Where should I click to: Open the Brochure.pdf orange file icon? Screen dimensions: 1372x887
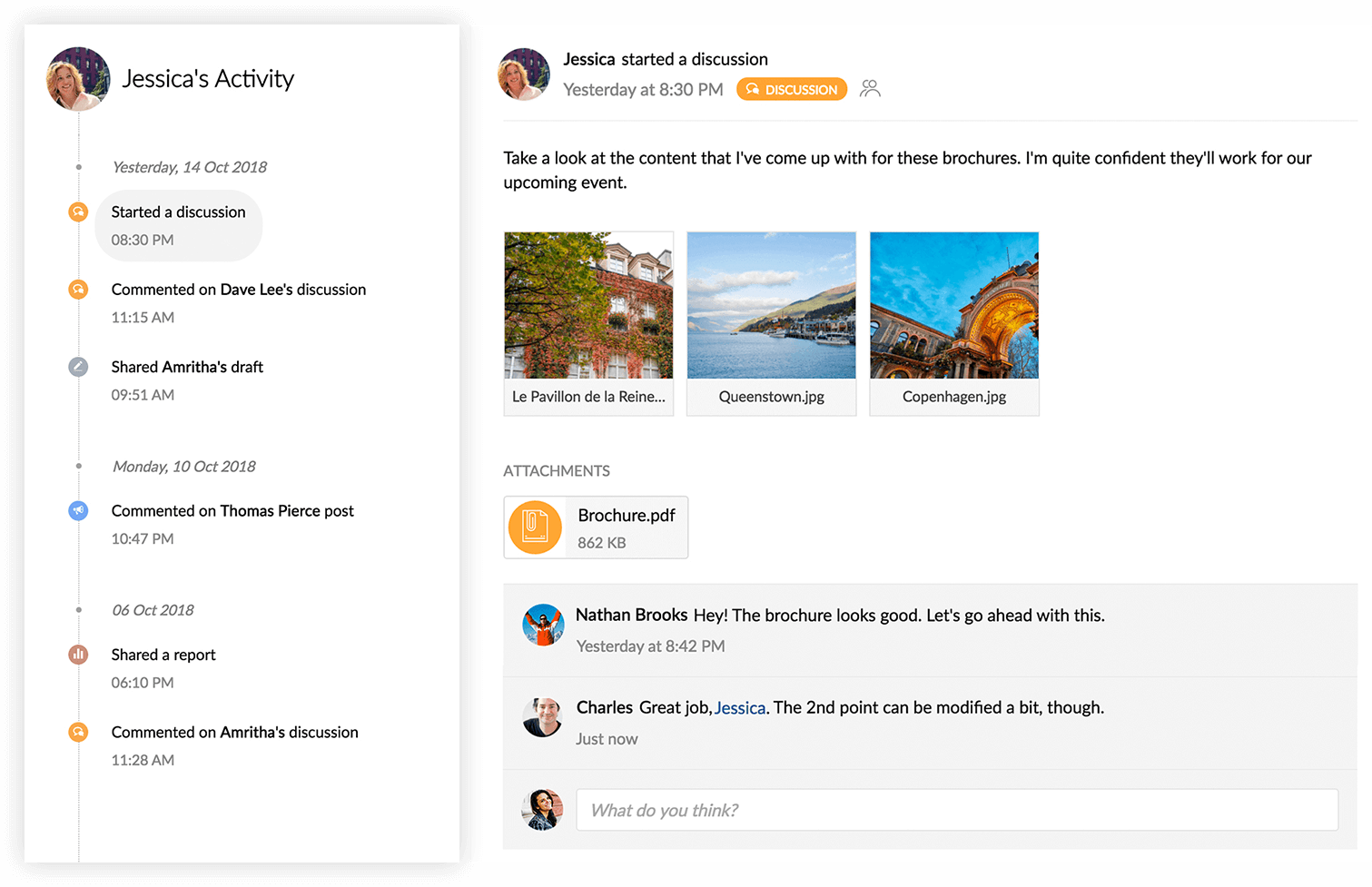pos(535,527)
